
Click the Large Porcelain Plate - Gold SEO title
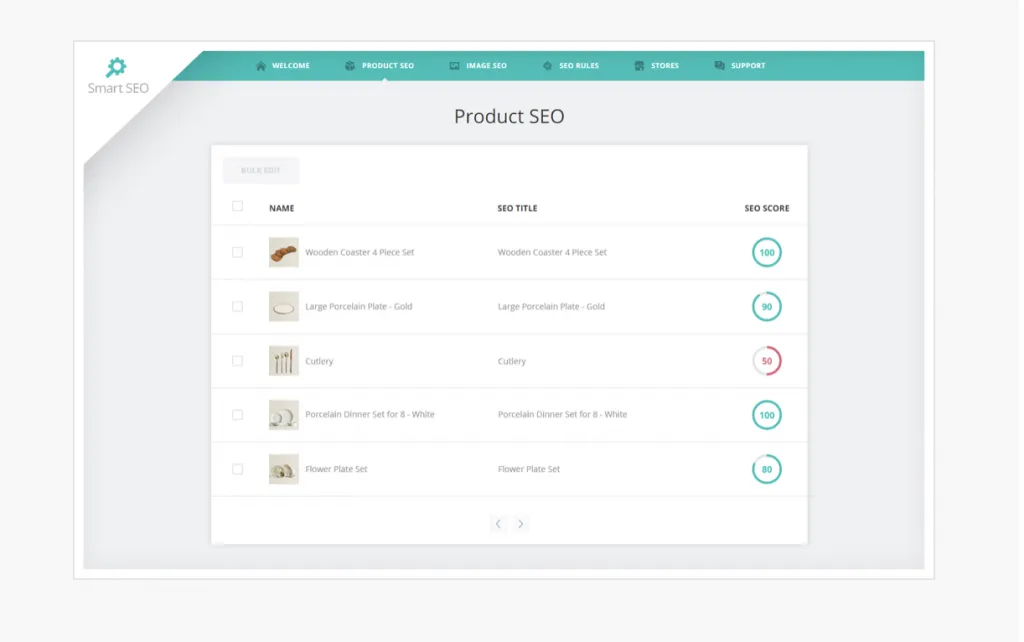(551, 306)
